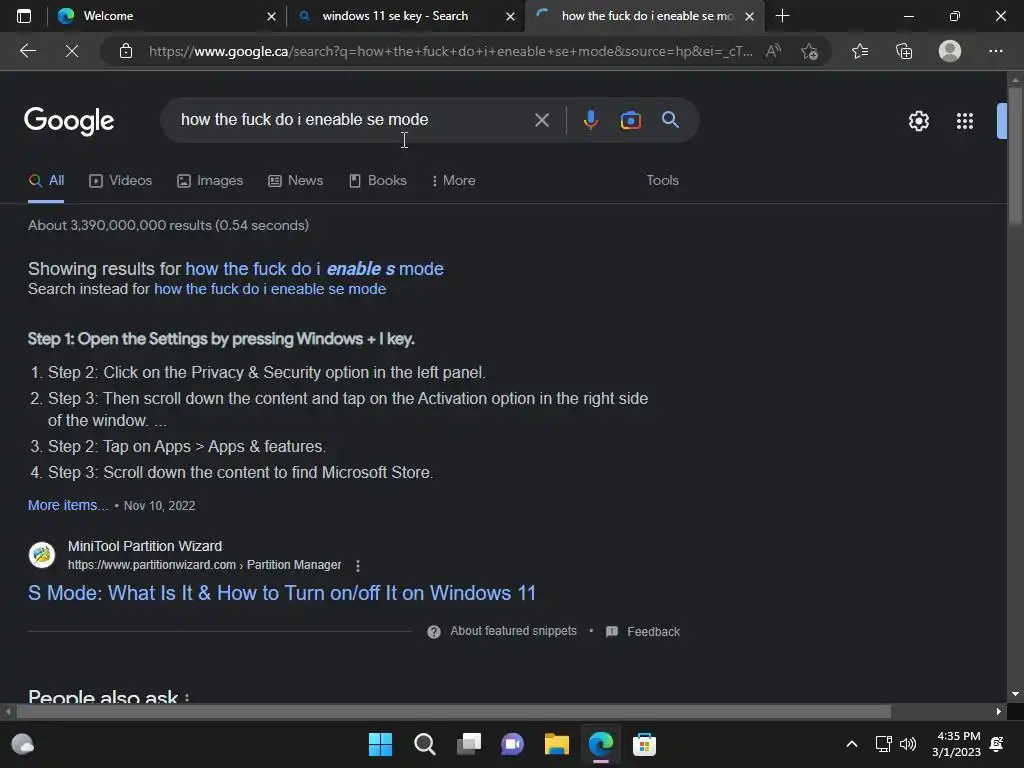Viewport: 1024px width, 768px height.
Task: Open Edge Settings and more menu
Action: point(995,51)
